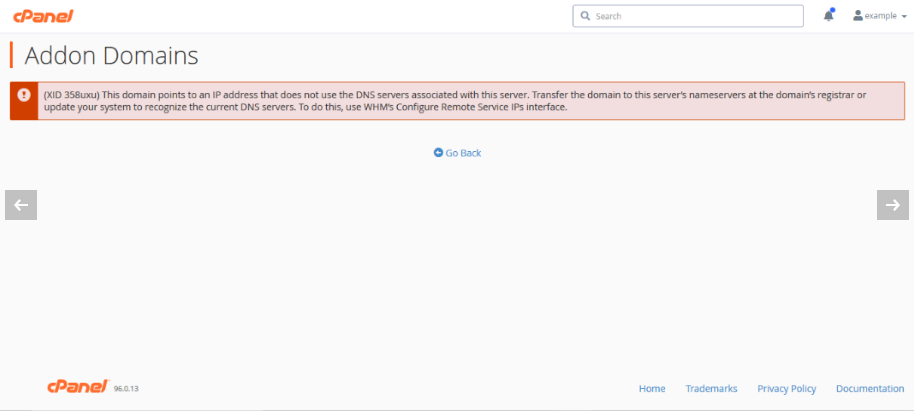Expand the caret next to example
The image size is (914, 411).
tap(904, 17)
